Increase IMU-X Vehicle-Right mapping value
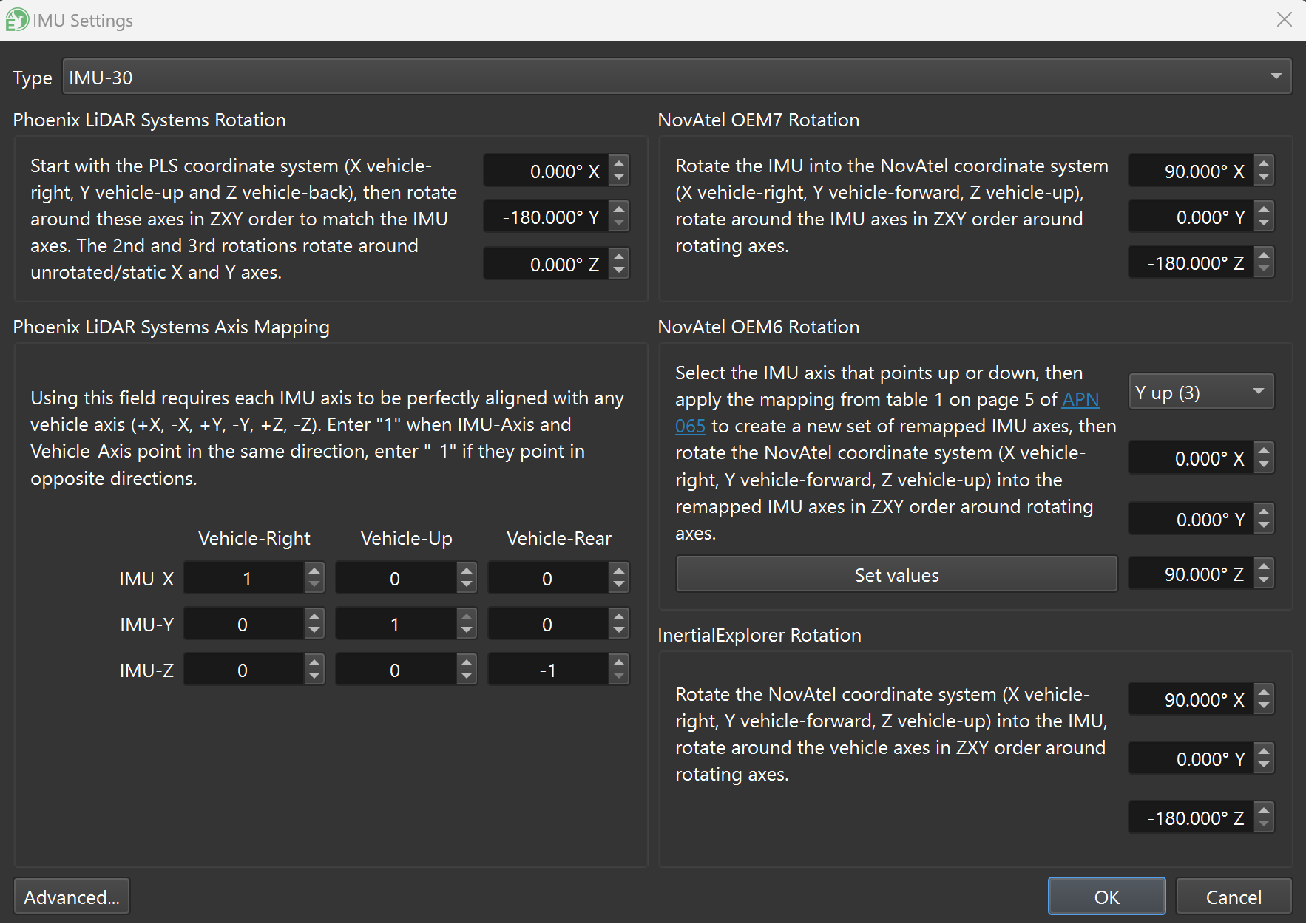This screenshot has width=1306, height=924. (x=314, y=570)
